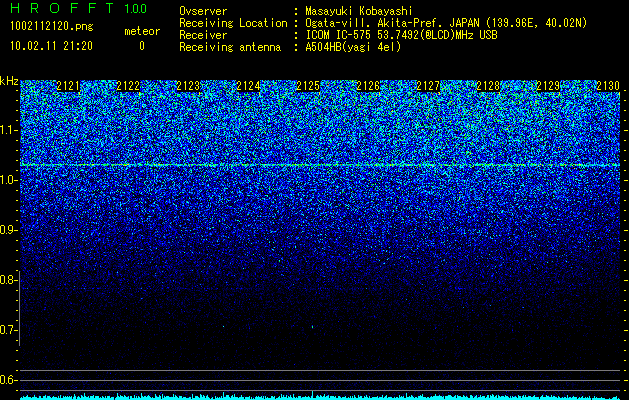Click the time marker 2125
Viewport: 629px width, 400px height.
pos(308,86)
